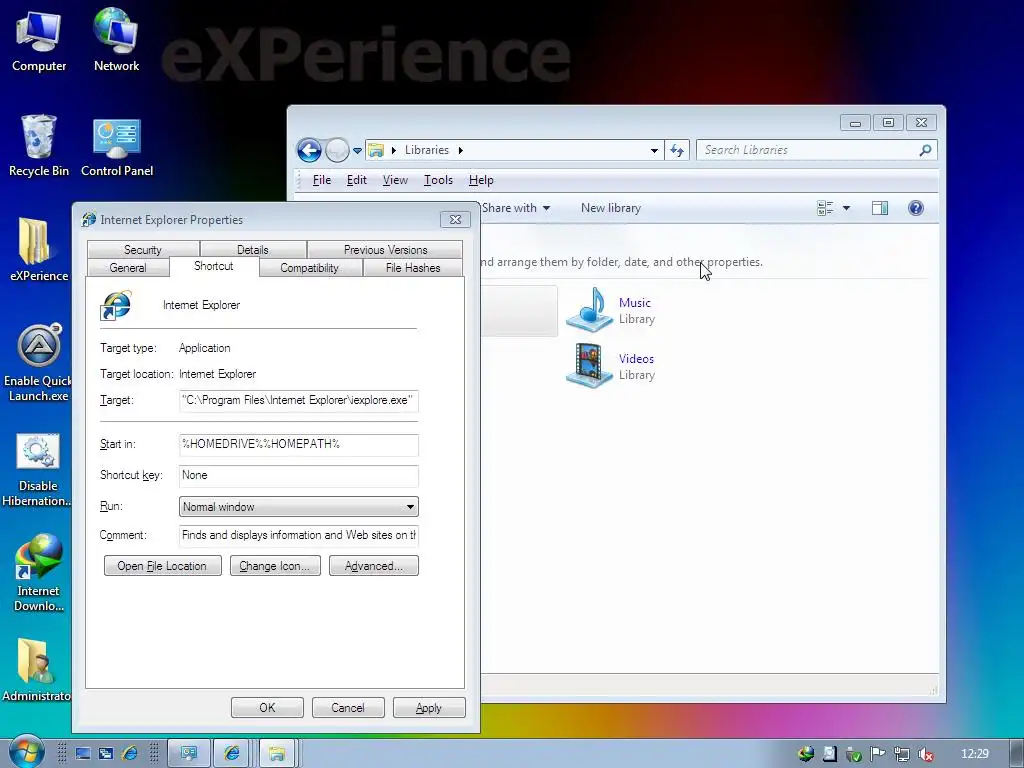Switch to the Compatibility tab

310,268
